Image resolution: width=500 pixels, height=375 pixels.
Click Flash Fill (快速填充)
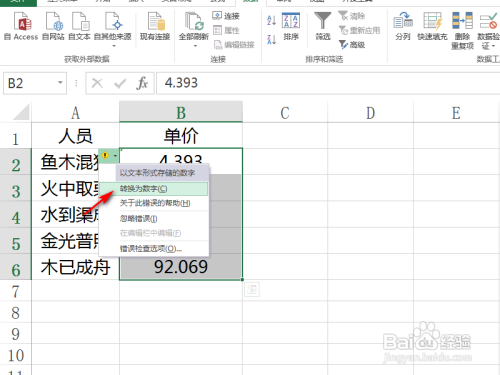[432, 27]
